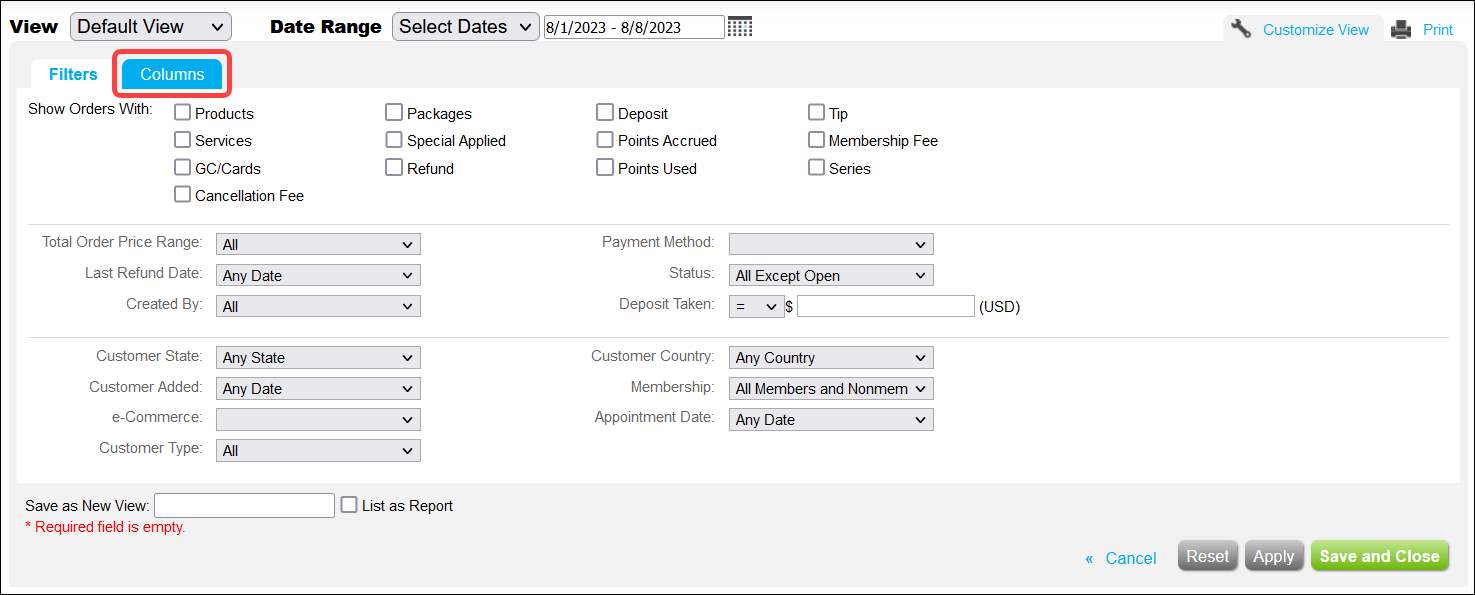Click the printer icon
The image size is (1475, 595).
coord(1401,29)
